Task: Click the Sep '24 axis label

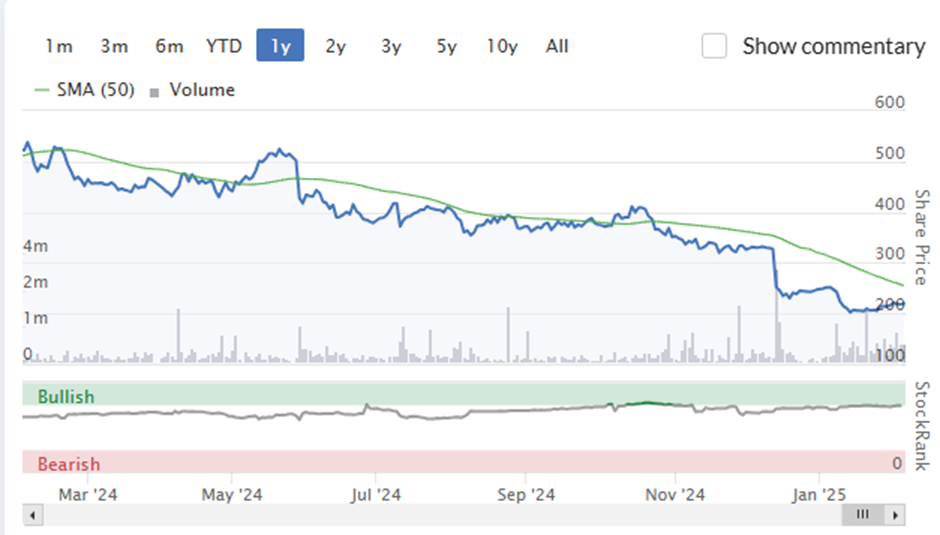Action: [526, 495]
